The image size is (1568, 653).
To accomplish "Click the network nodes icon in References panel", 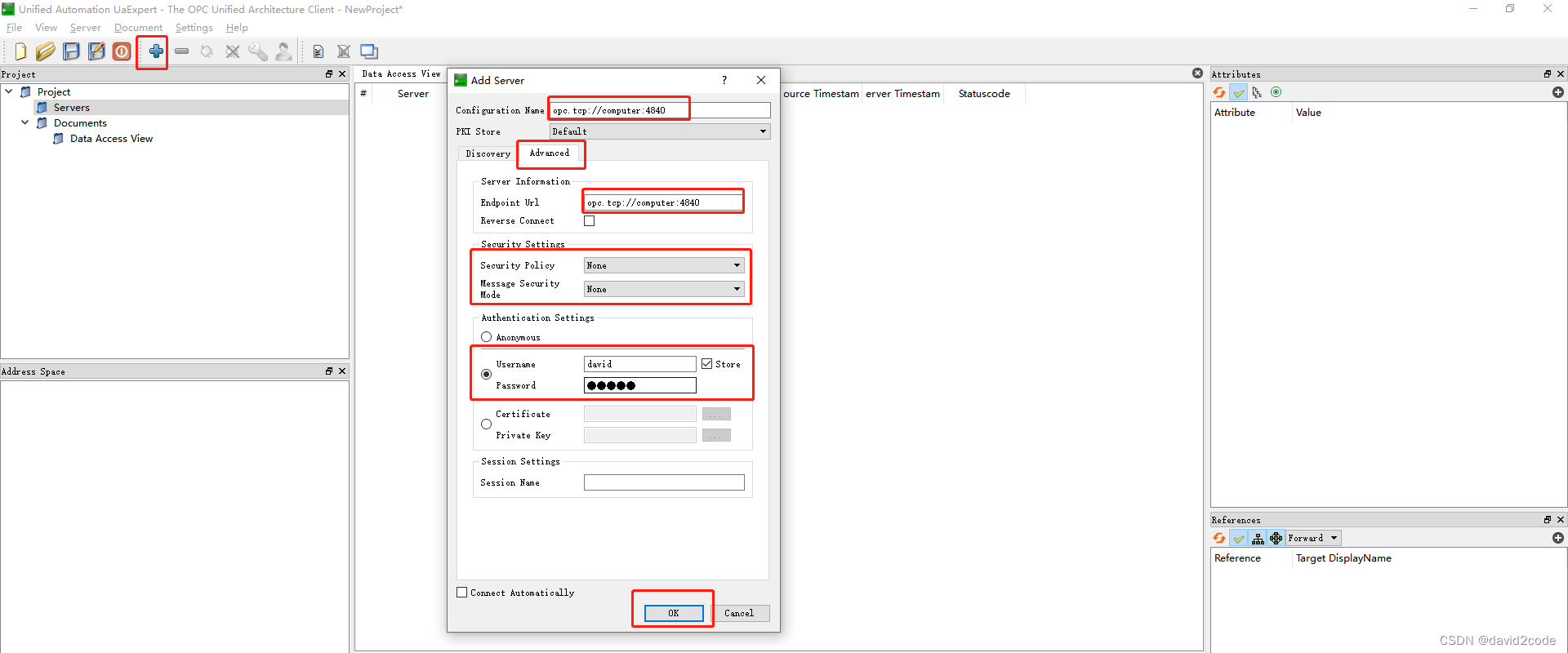I will point(1276,538).
